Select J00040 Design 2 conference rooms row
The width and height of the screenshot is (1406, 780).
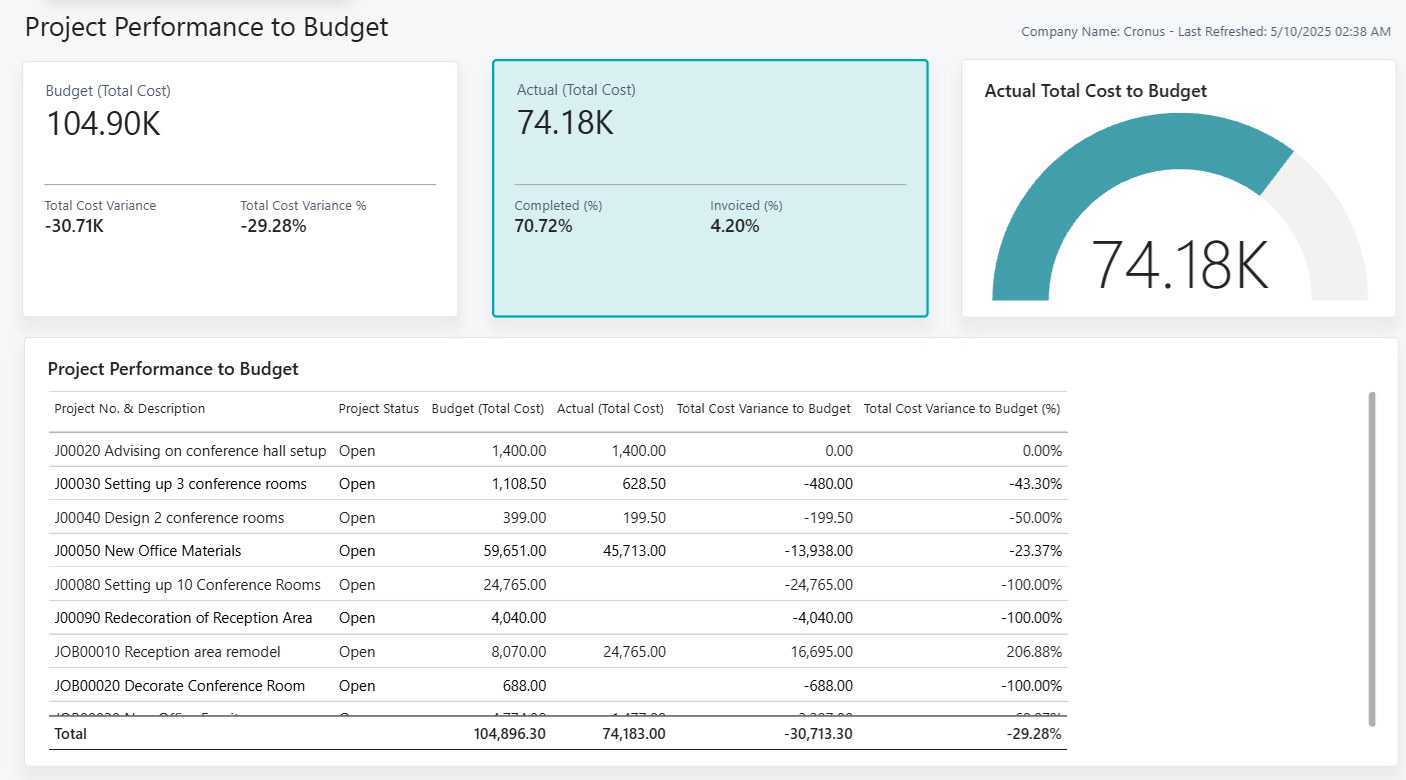click(169, 518)
